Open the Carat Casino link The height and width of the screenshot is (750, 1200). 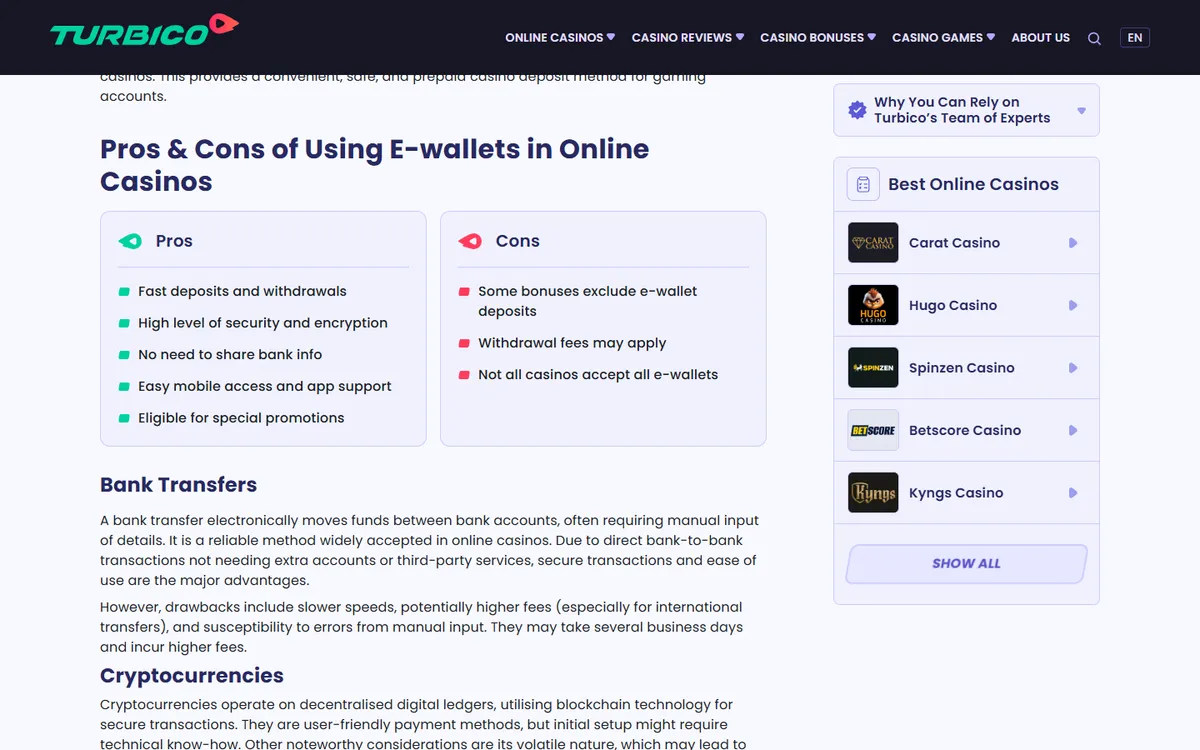tap(954, 243)
